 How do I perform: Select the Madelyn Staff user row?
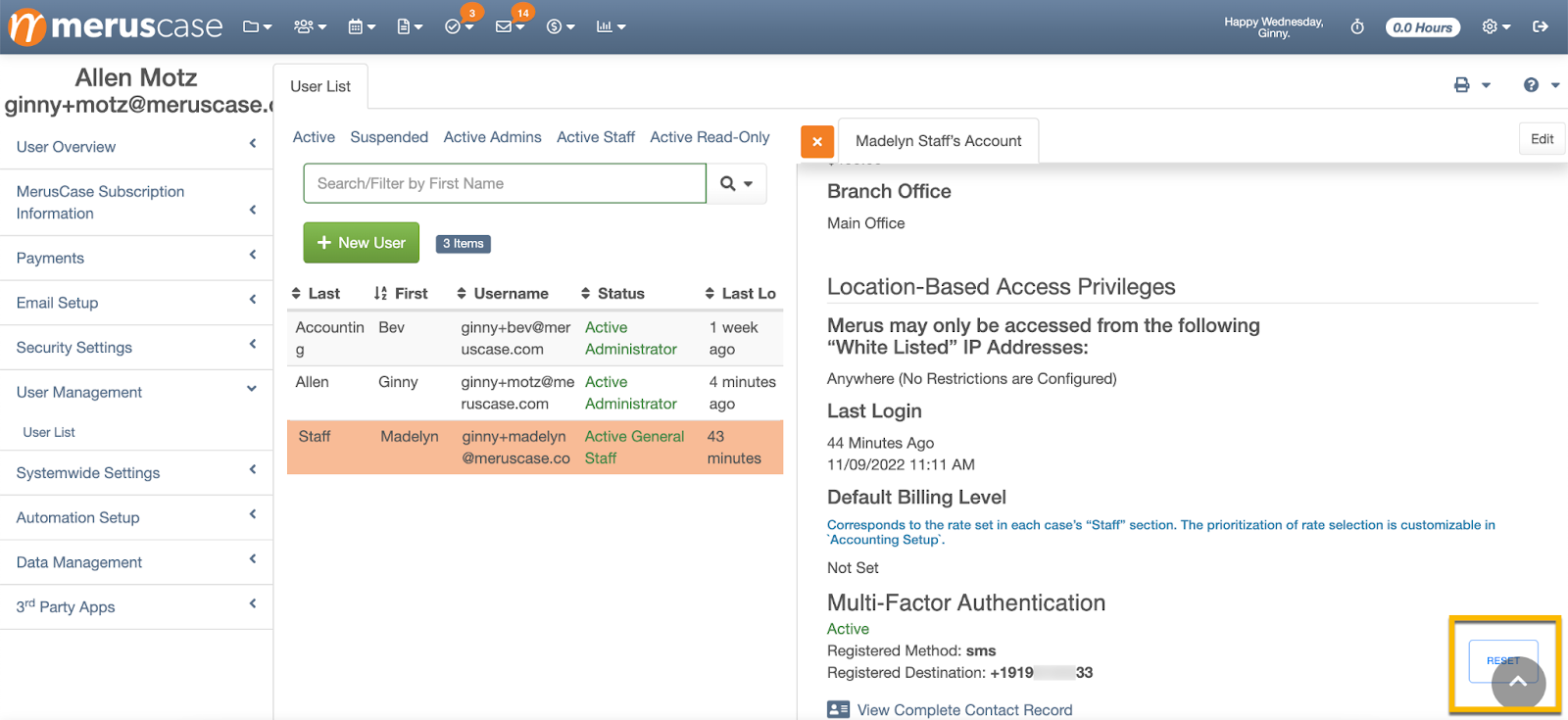click(535, 448)
